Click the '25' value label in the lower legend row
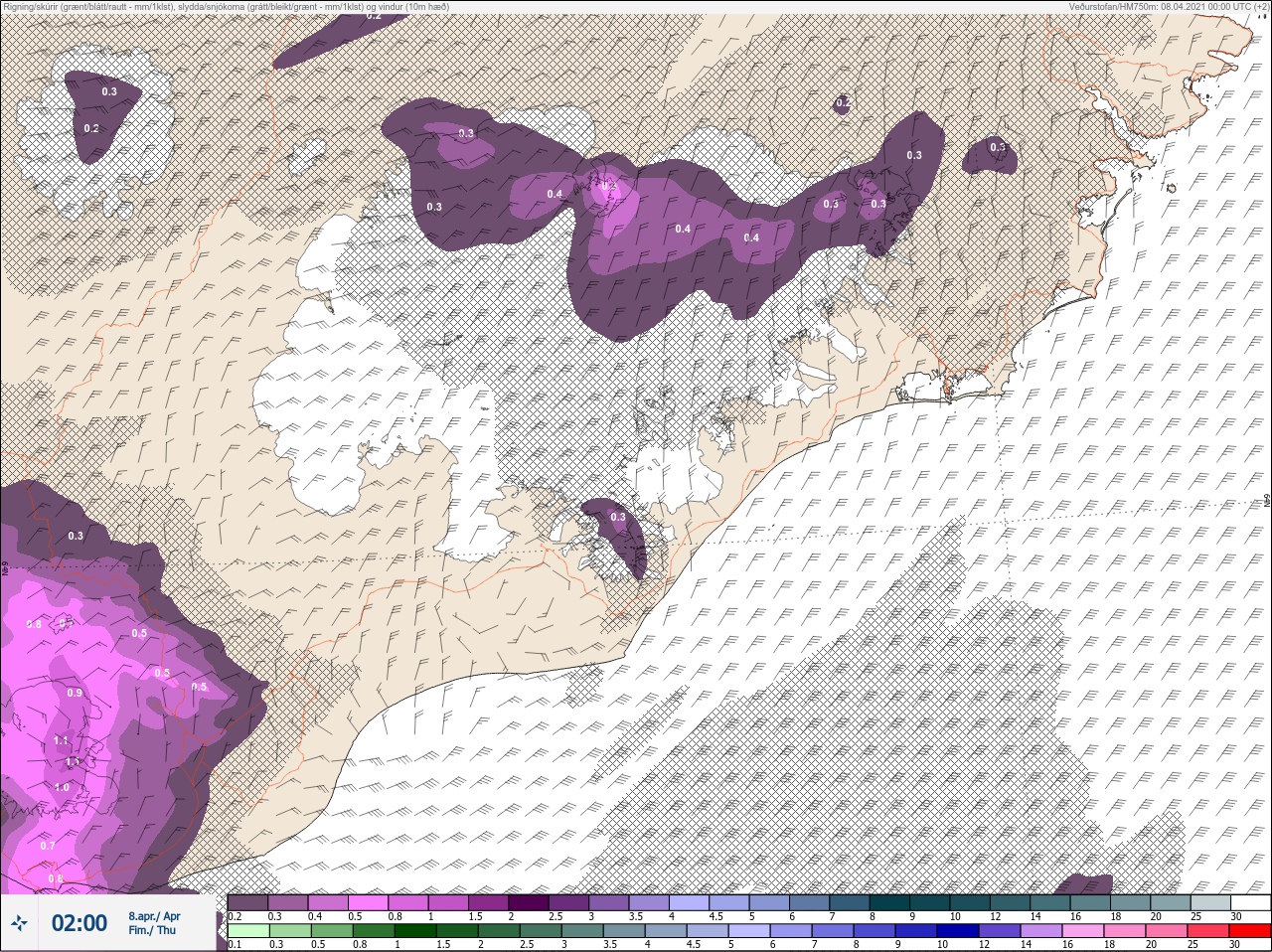Viewport: 1272px width, 952px height. tap(1192, 944)
